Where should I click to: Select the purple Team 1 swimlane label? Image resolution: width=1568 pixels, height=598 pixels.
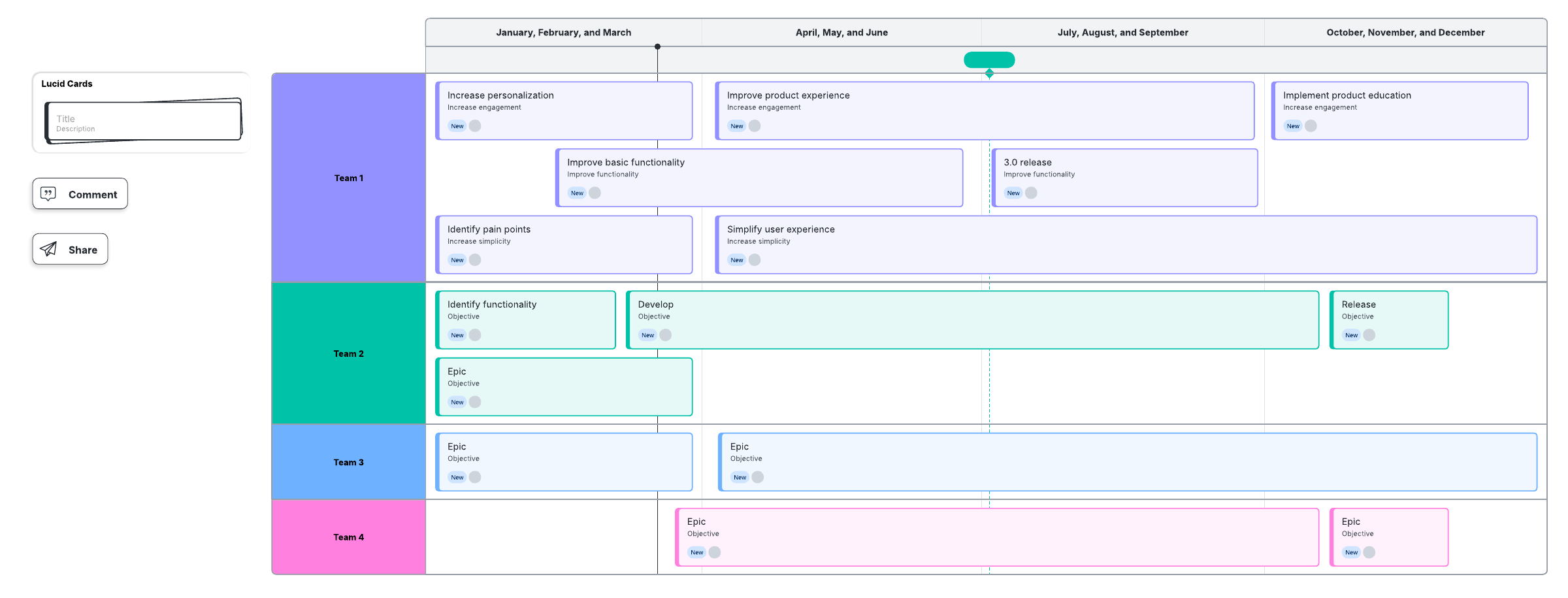348,178
